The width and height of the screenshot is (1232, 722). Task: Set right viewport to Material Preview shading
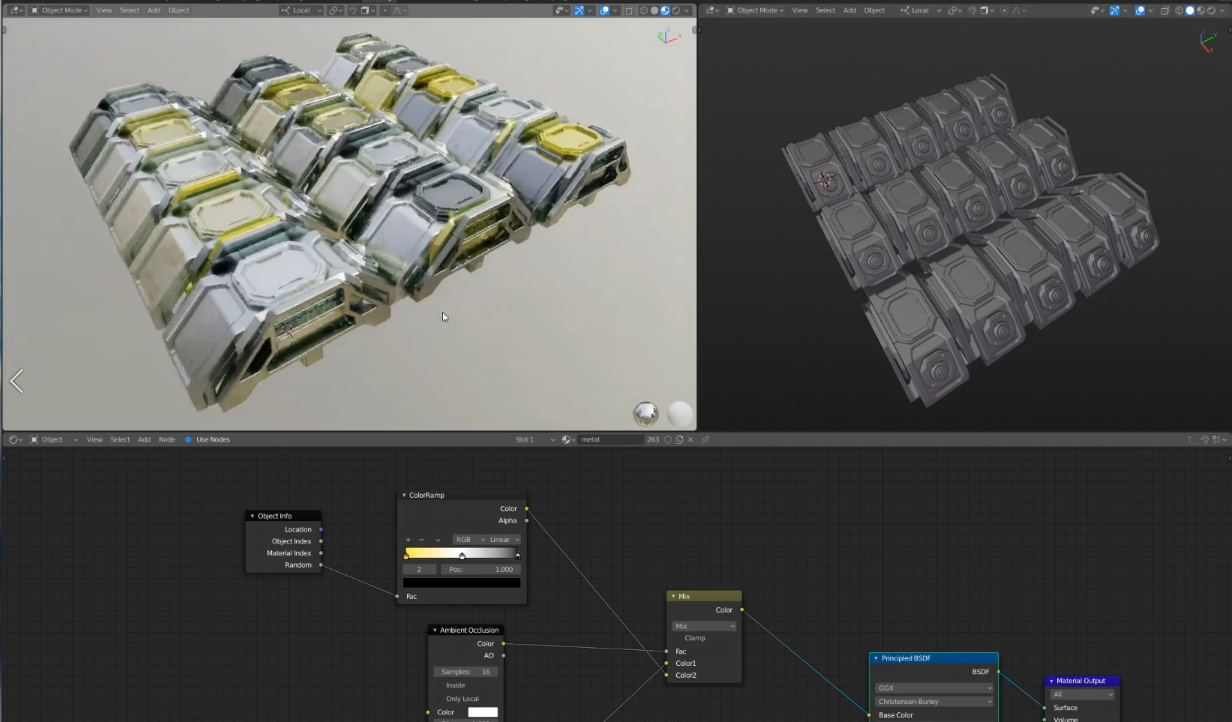(x=1200, y=9)
